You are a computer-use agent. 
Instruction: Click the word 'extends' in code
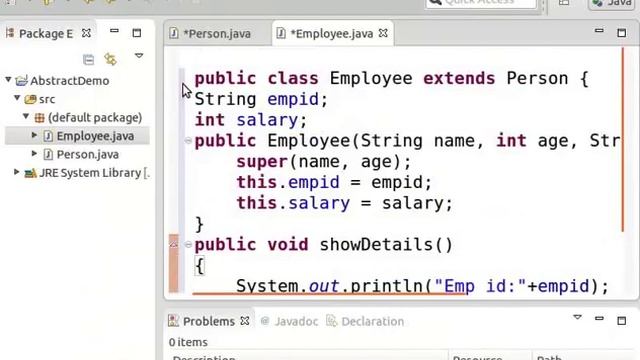459,78
